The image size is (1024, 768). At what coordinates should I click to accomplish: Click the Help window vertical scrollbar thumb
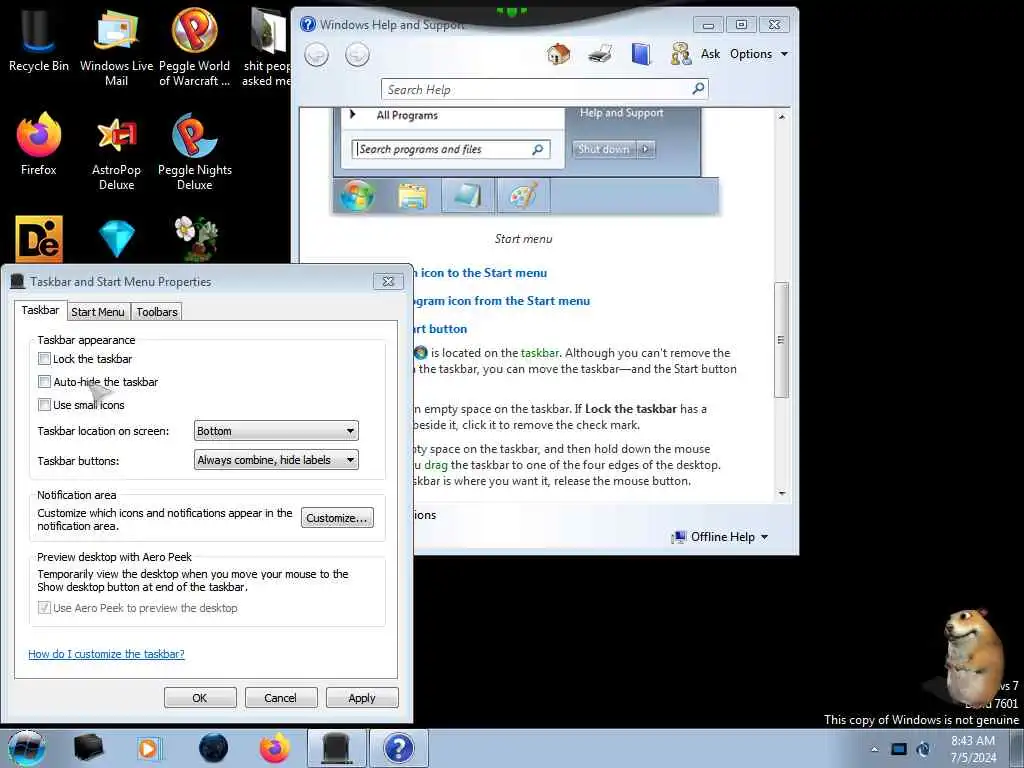(781, 340)
